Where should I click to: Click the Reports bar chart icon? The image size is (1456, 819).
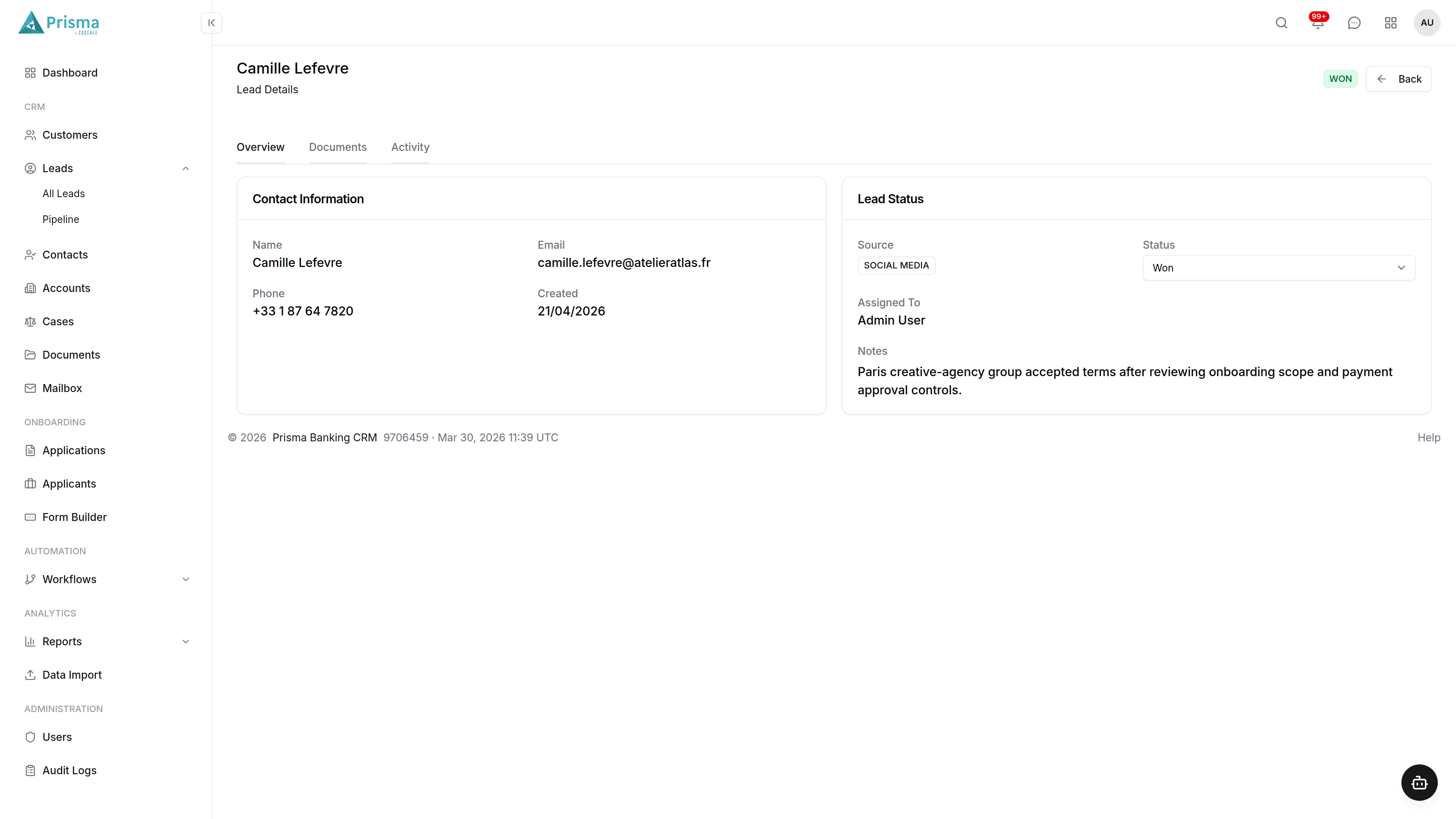30,642
